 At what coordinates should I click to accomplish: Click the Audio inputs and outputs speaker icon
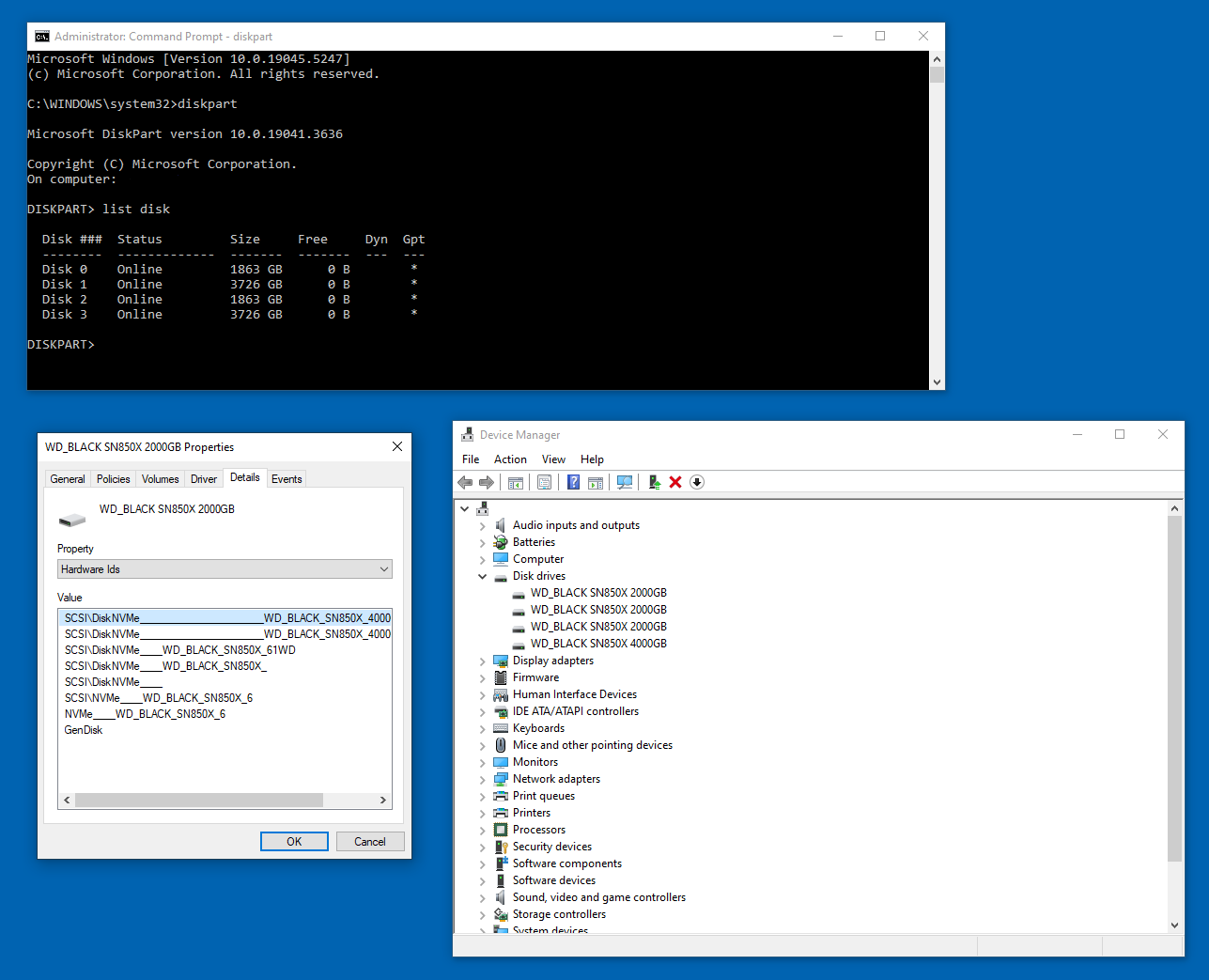[x=501, y=525]
